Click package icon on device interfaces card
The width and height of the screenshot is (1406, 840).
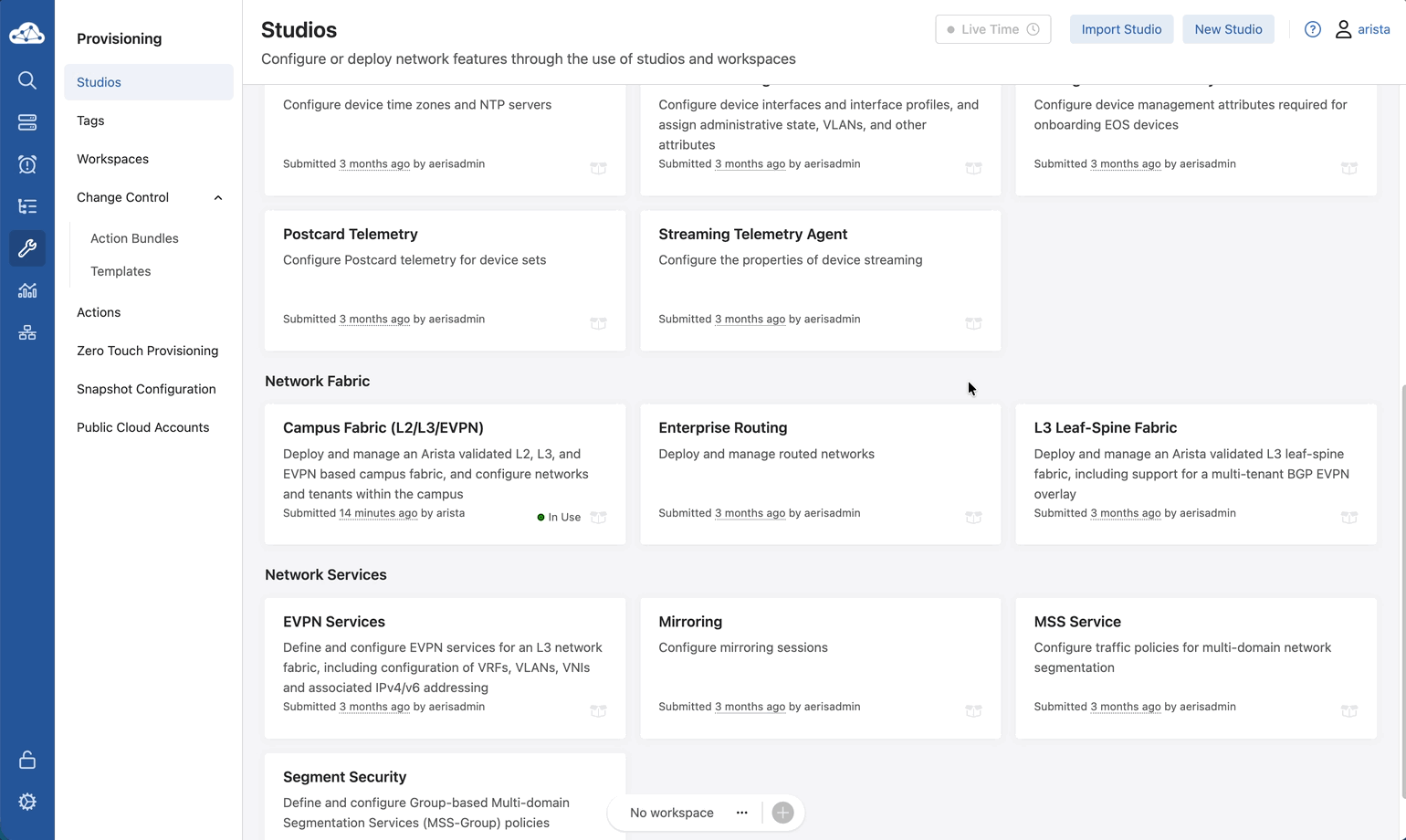pos(973,168)
